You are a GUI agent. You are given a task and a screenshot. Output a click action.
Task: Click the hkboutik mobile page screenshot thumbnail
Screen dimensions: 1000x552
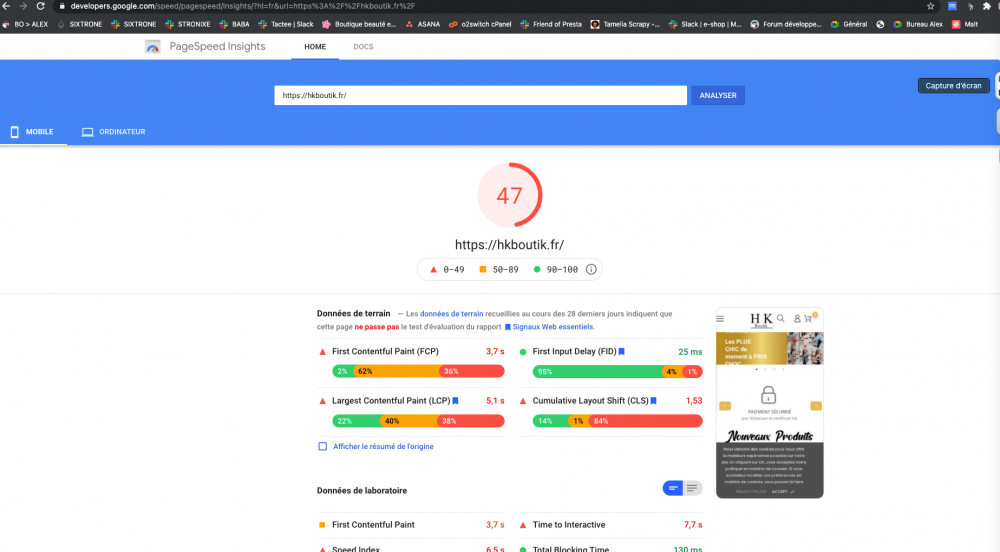pos(770,403)
